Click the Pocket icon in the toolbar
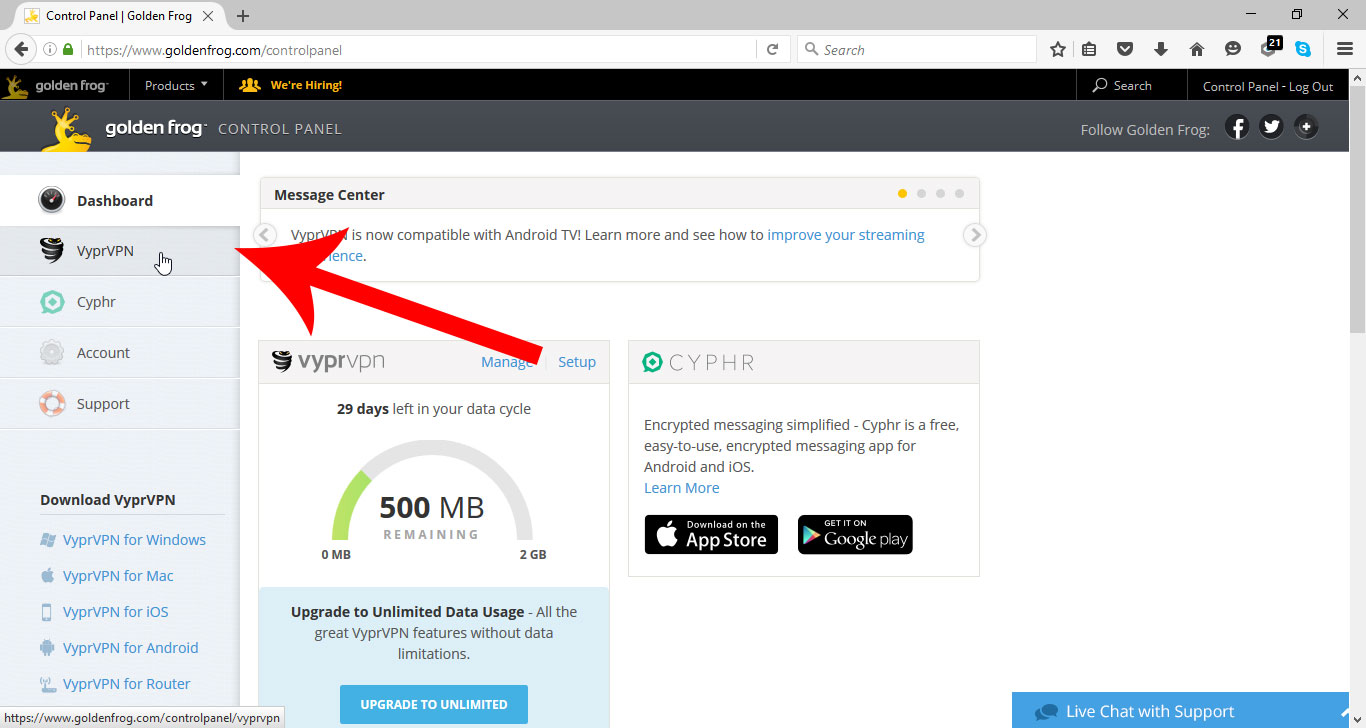1366x728 pixels. pos(1125,49)
